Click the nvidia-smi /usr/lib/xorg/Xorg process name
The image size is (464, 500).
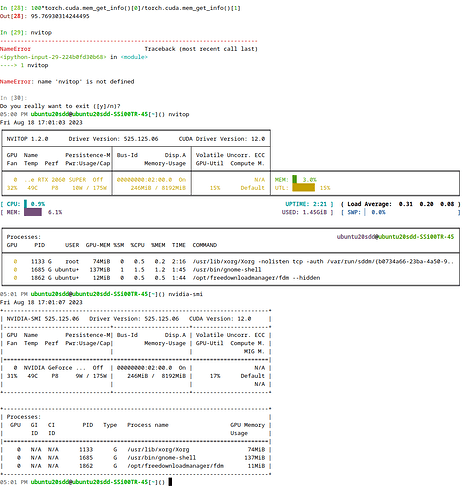point(158,449)
